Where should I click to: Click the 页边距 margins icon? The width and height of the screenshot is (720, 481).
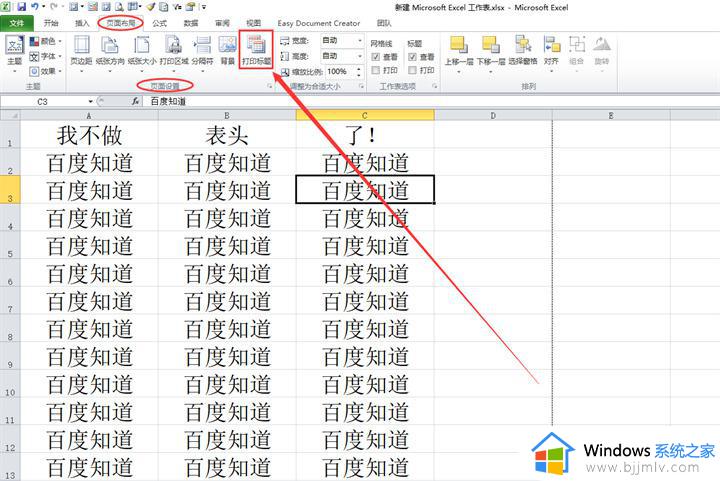(x=81, y=45)
